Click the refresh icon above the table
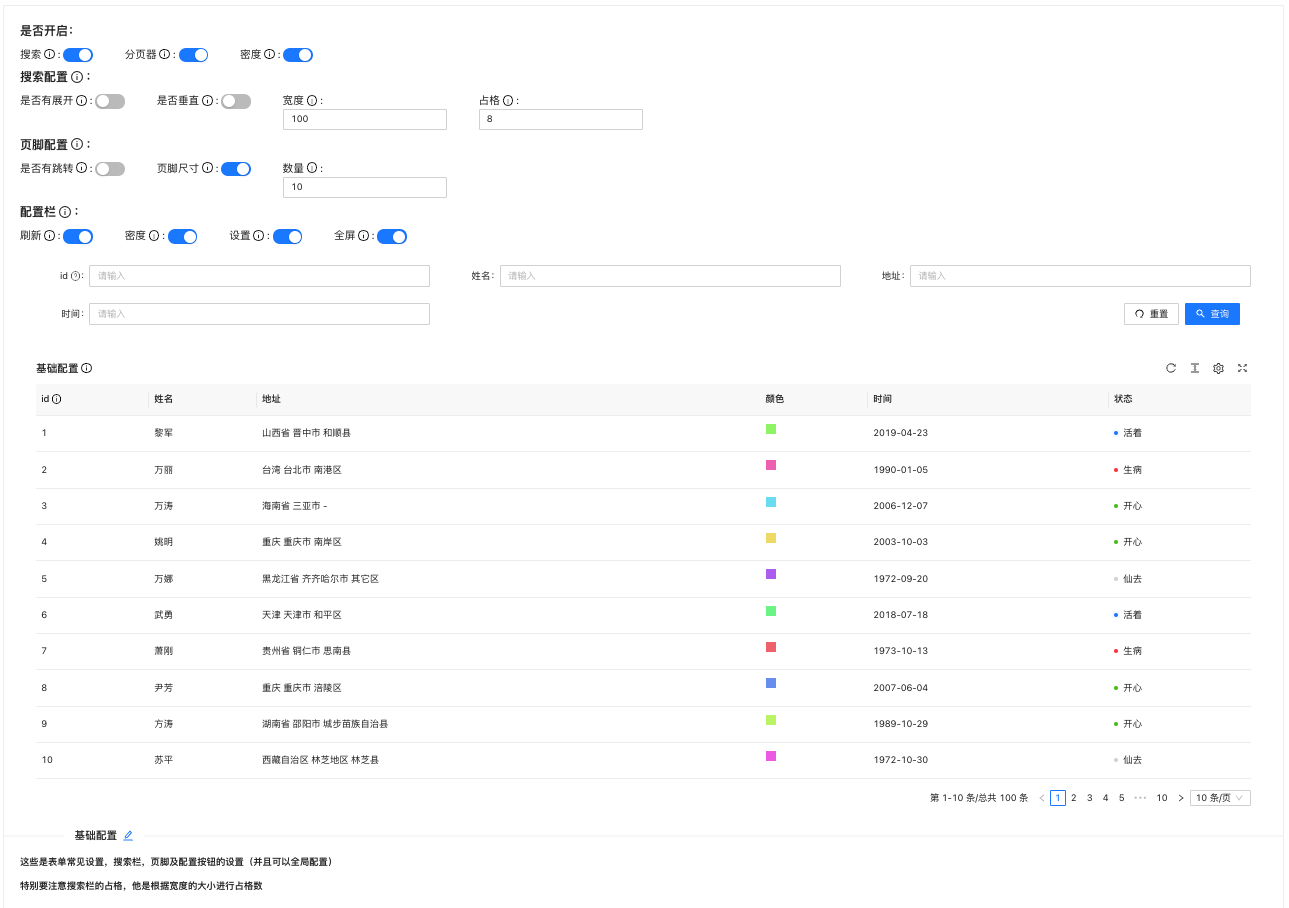The height and width of the screenshot is (908, 1289). pos(1171,368)
